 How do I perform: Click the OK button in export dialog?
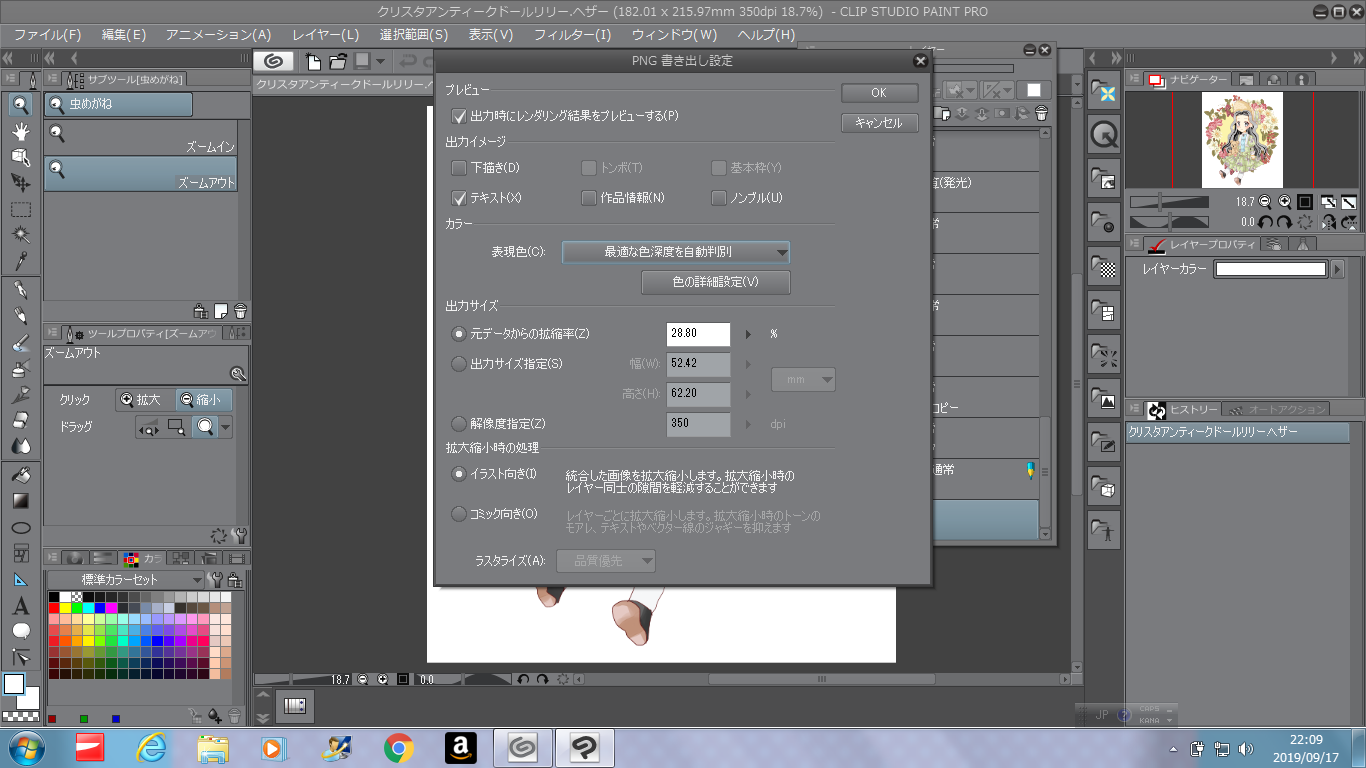879,93
